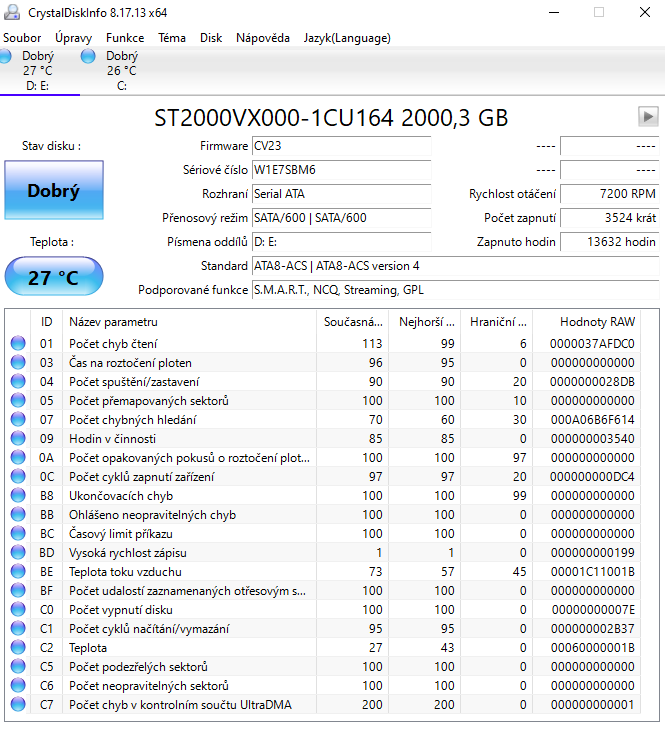Image resolution: width=665 pixels, height=729 pixels.
Task: Open the Funkce menu
Action: coord(125,38)
